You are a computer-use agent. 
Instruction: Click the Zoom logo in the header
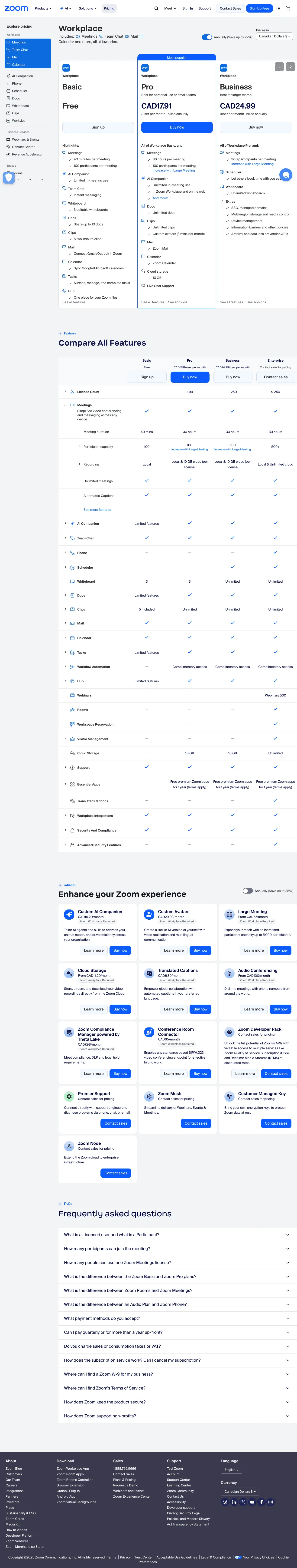point(16,9)
